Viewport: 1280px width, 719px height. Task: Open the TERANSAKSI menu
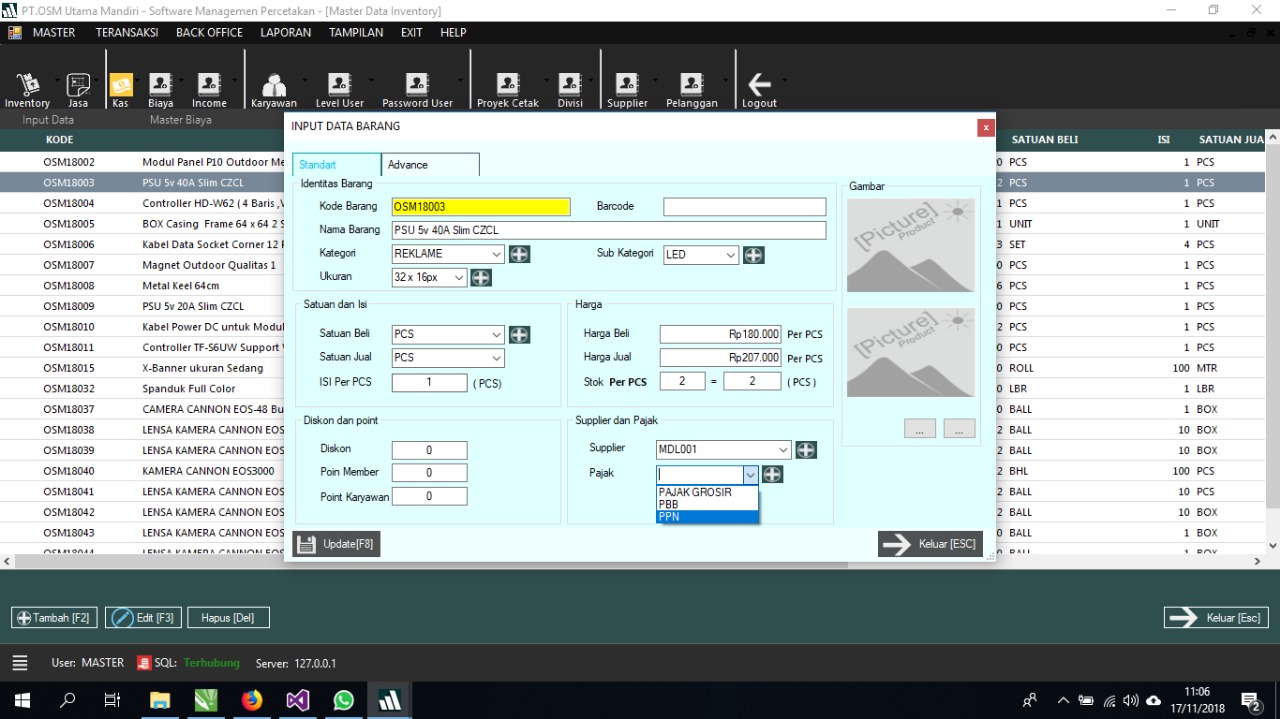[x=127, y=33]
